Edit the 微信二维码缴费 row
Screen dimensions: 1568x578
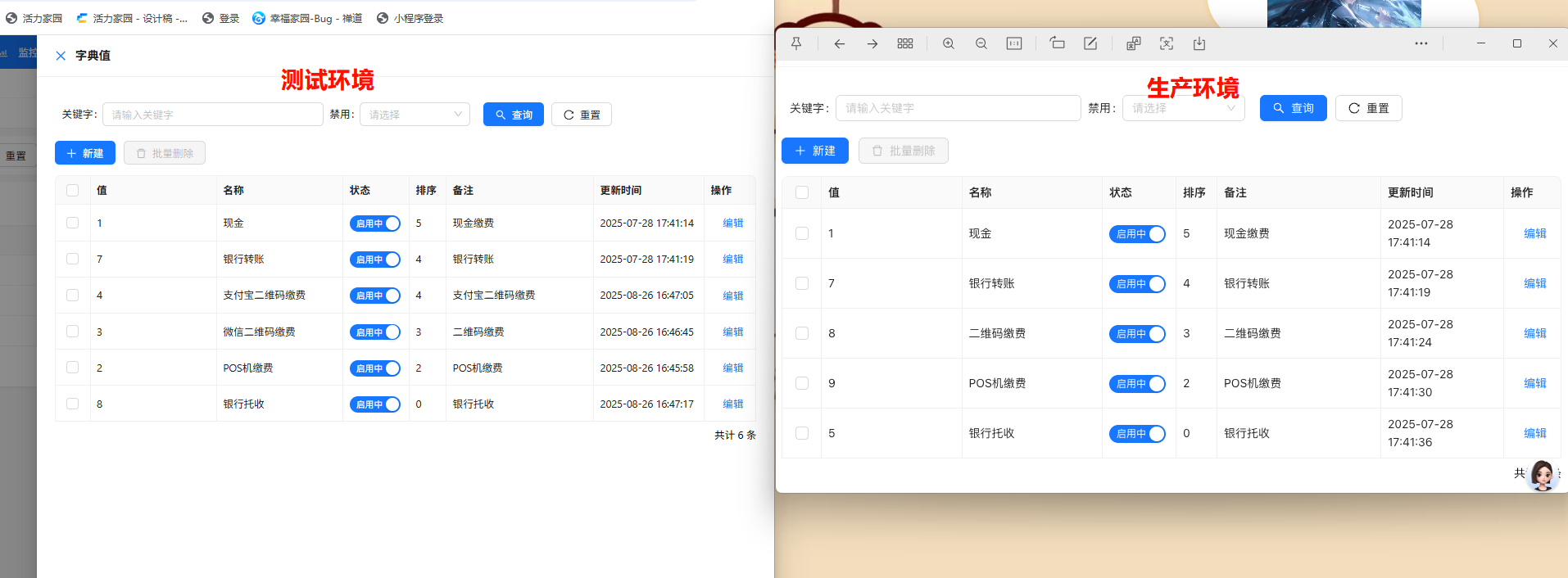click(733, 332)
